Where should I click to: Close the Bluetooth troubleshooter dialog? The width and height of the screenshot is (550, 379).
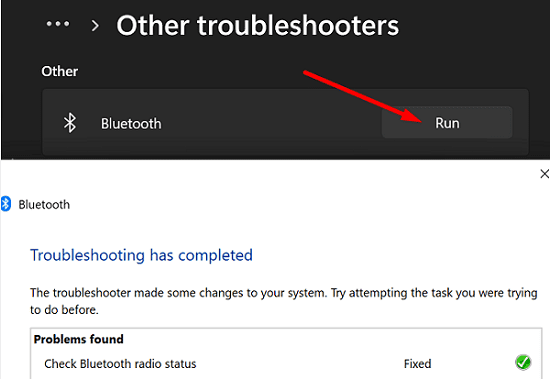point(544,174)
